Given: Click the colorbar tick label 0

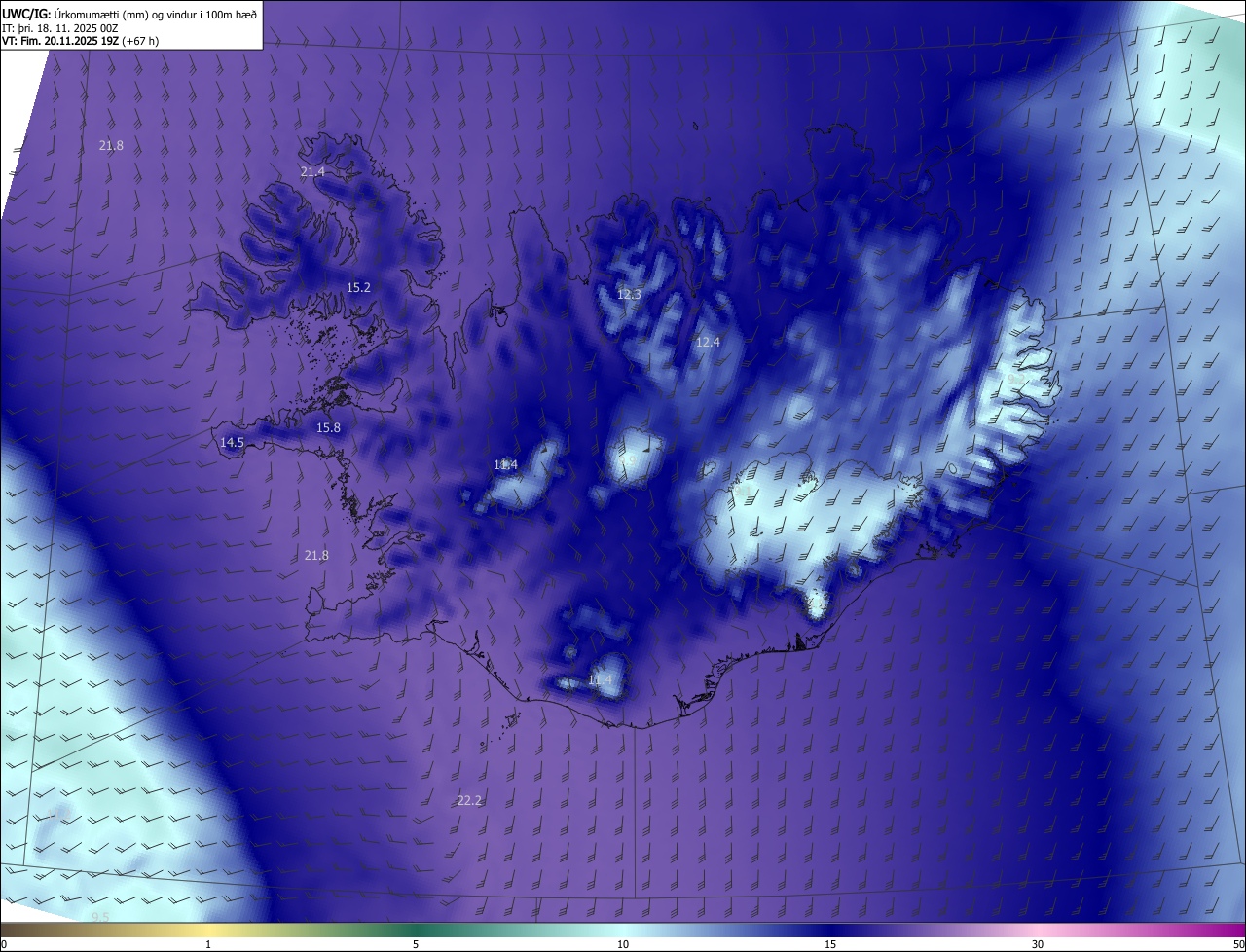Looking at the screenshot, I should (4, 944).
